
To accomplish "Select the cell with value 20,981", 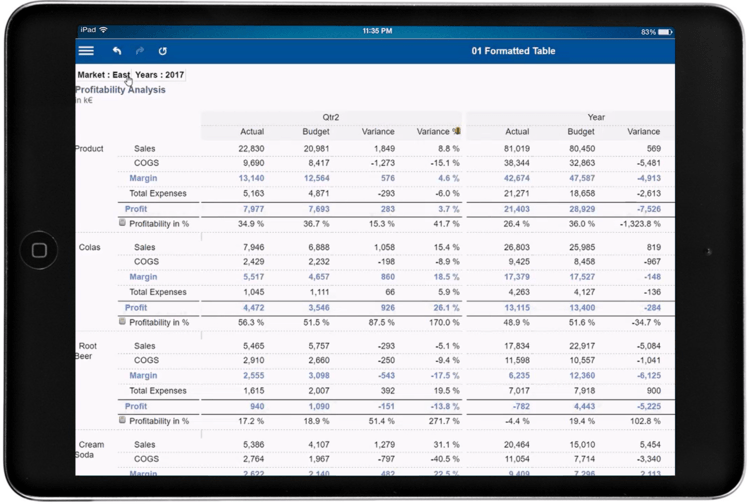I will tap(316, 149).
